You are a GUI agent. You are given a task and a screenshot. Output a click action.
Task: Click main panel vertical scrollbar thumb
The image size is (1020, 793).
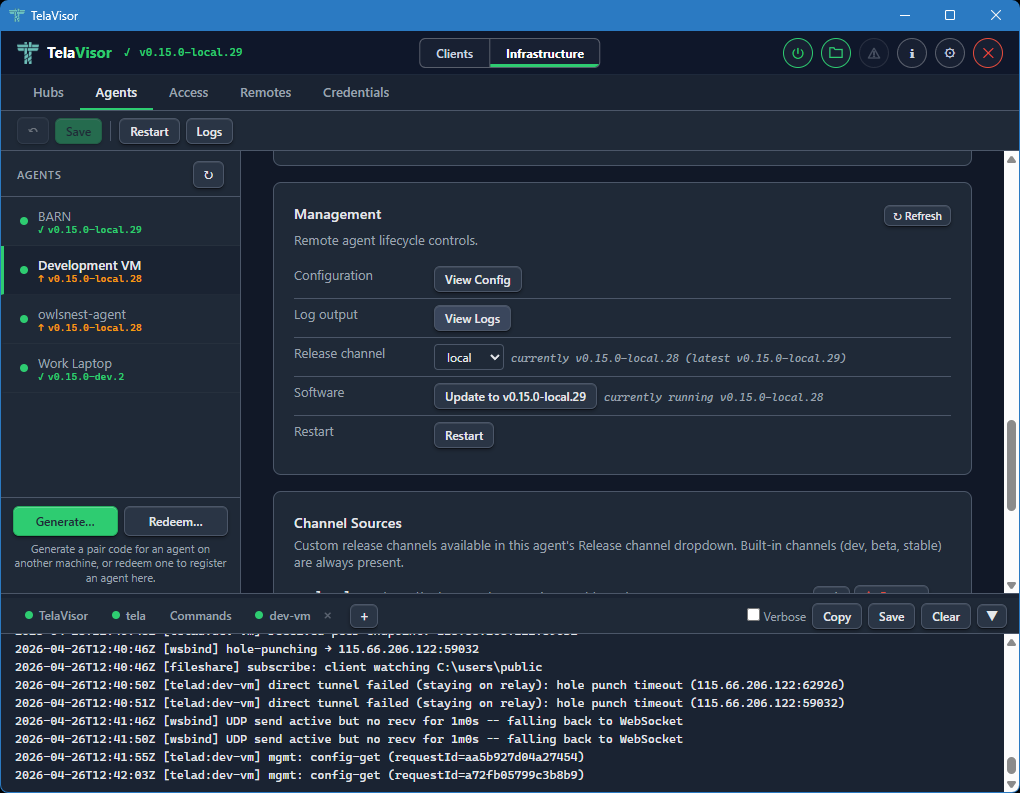pos(1011,465)
